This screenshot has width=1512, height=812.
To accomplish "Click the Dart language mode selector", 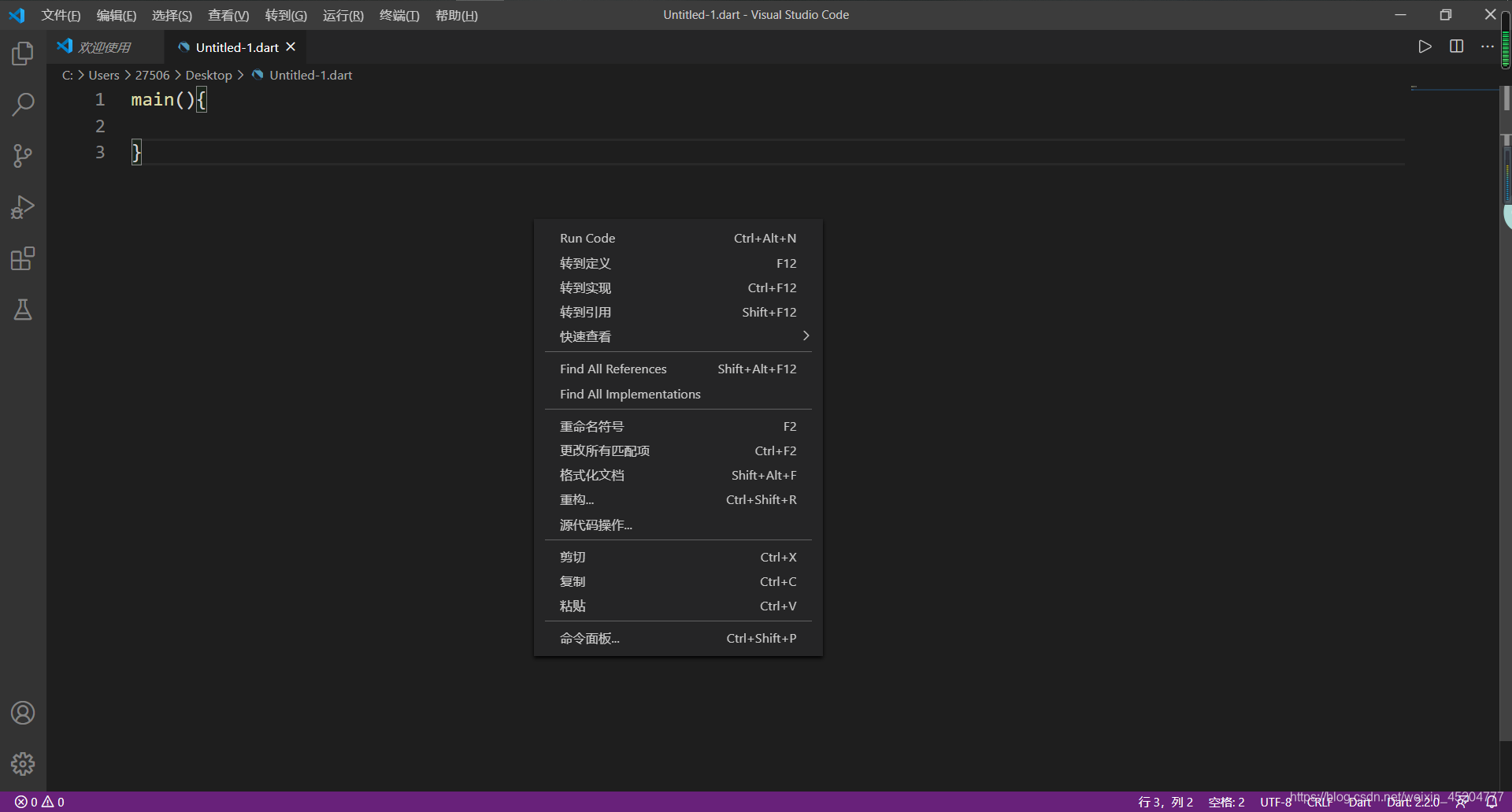I will pyautogui.click(x=1360, y=802).
